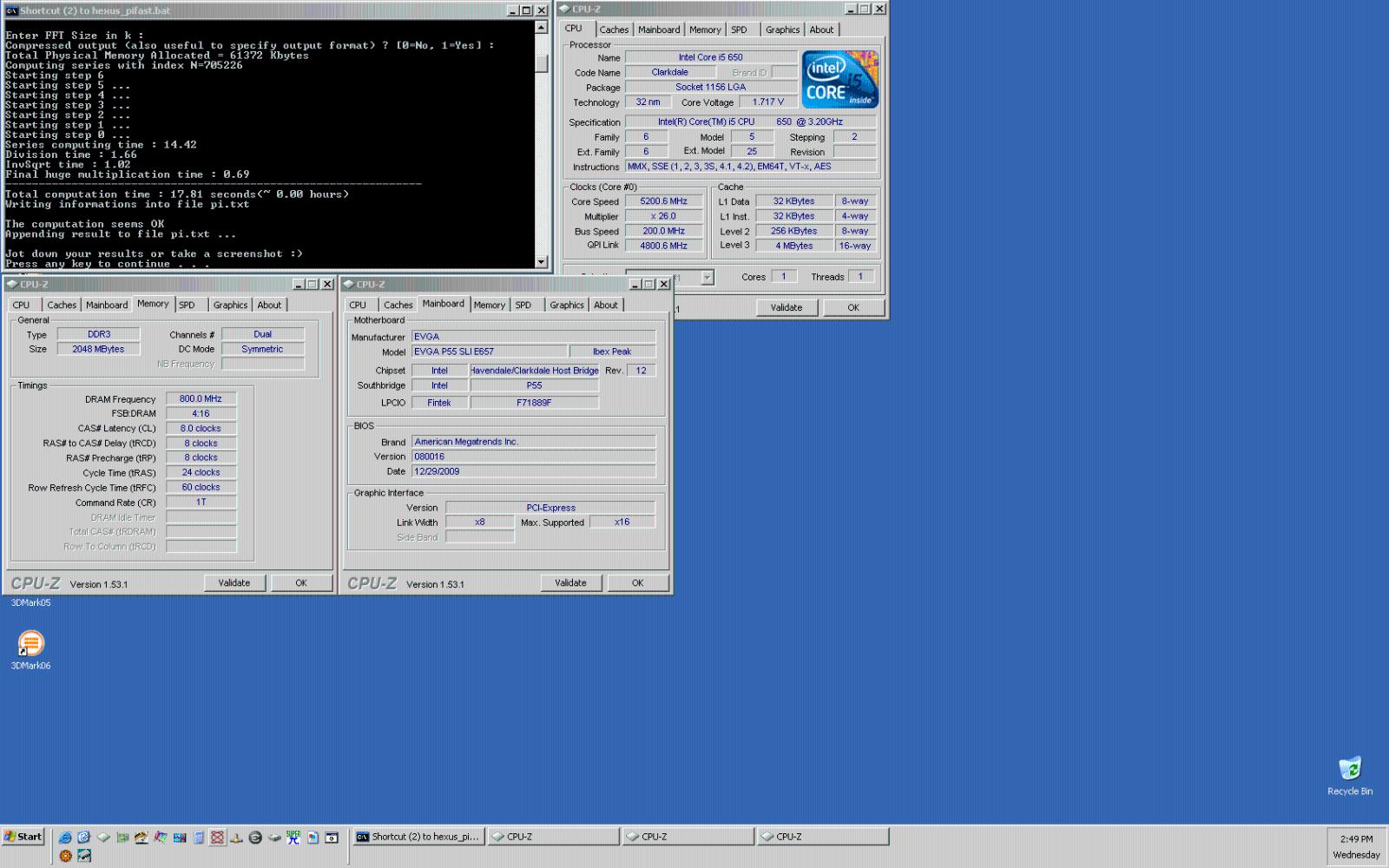The image size is (1389, 868).
Task: Click the Command Rate 1T value
Action: pyautogui.click(x=201, y=503)
